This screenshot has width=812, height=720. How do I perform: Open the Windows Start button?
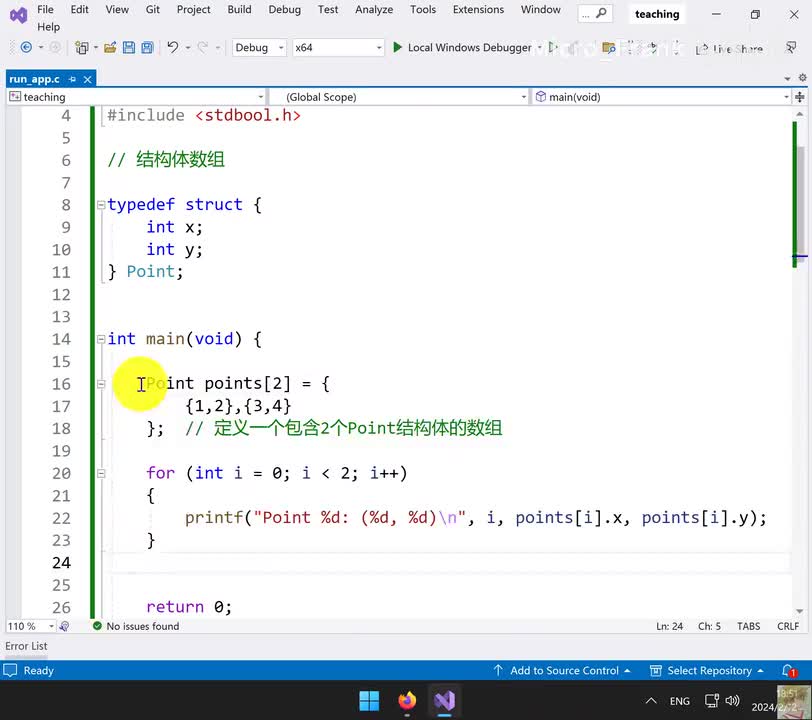369,701
